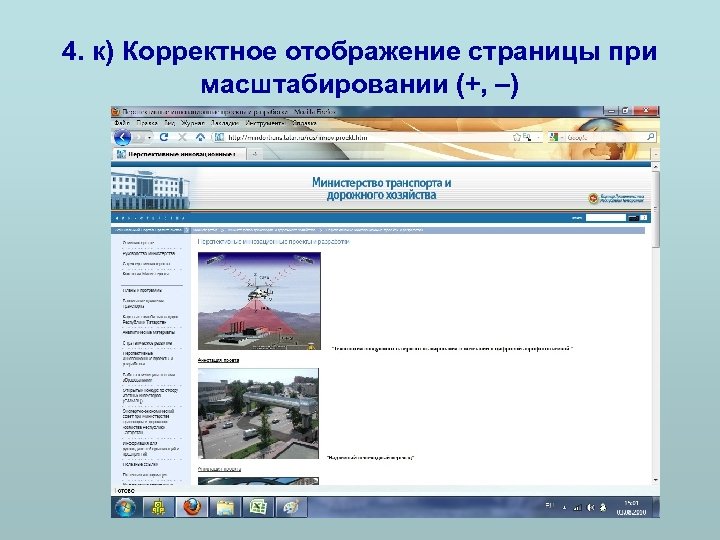This screenshot has height=540, width=720.
Task: Click the ministry building banner image
Action: [150, 190]
